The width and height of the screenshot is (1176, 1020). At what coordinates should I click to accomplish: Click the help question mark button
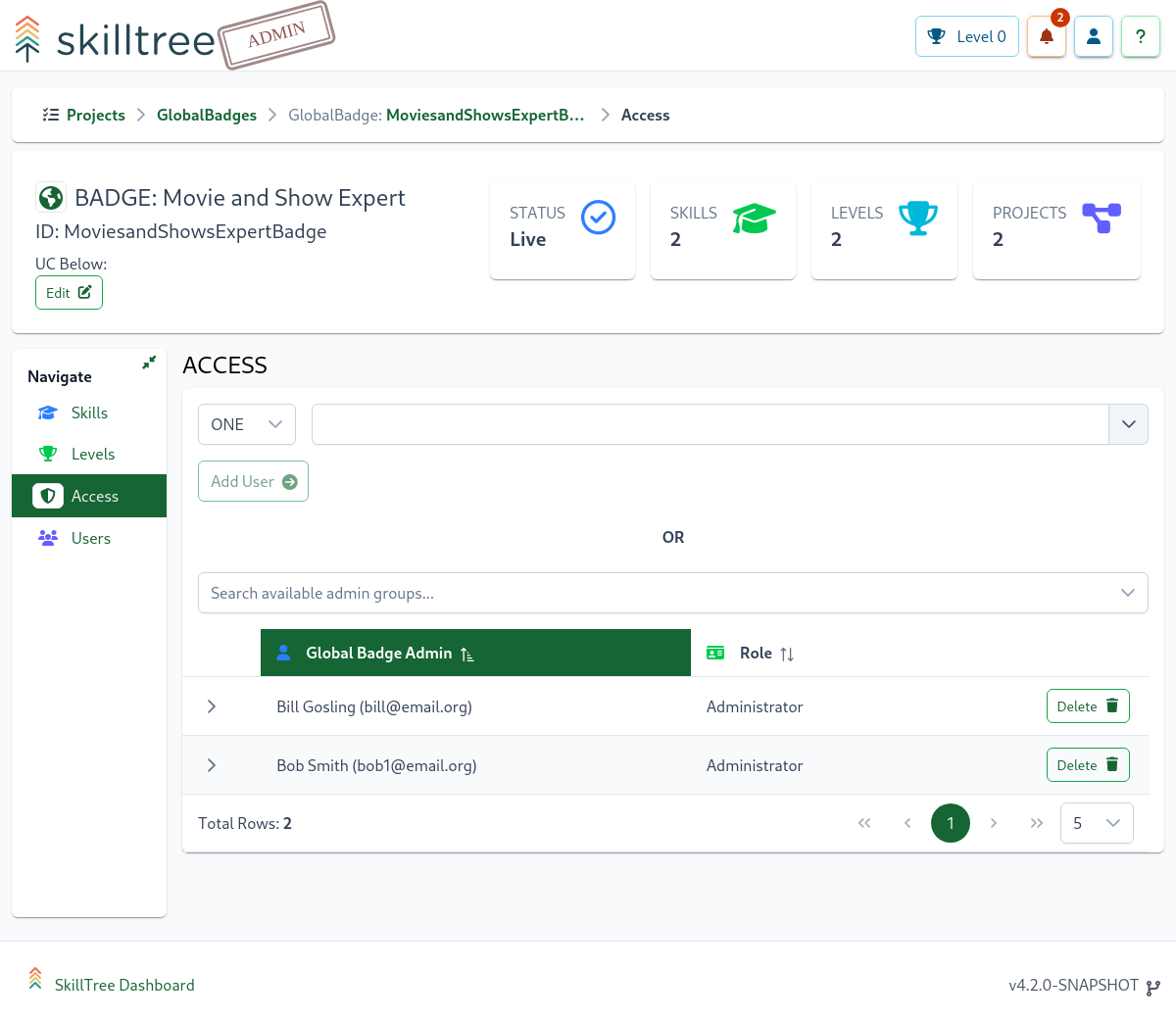pyautogui.click(x=1140, y=37)
